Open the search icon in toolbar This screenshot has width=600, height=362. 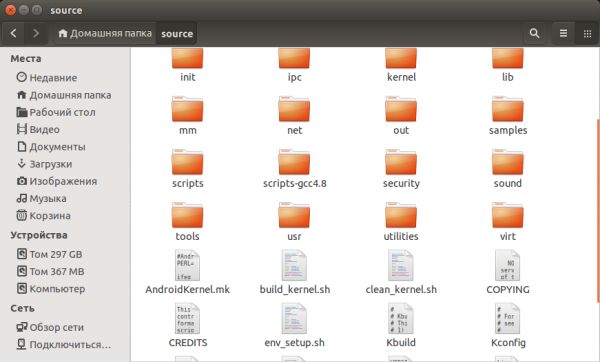(x=534, y=33)
